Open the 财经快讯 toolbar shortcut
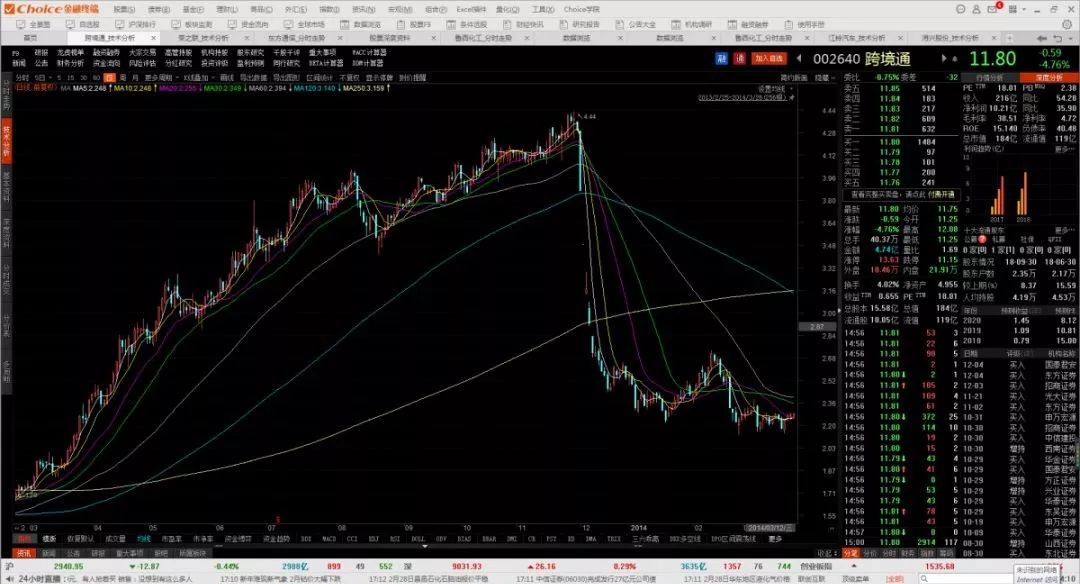The height and width of the screenshot is (584, 1080). 523,24
